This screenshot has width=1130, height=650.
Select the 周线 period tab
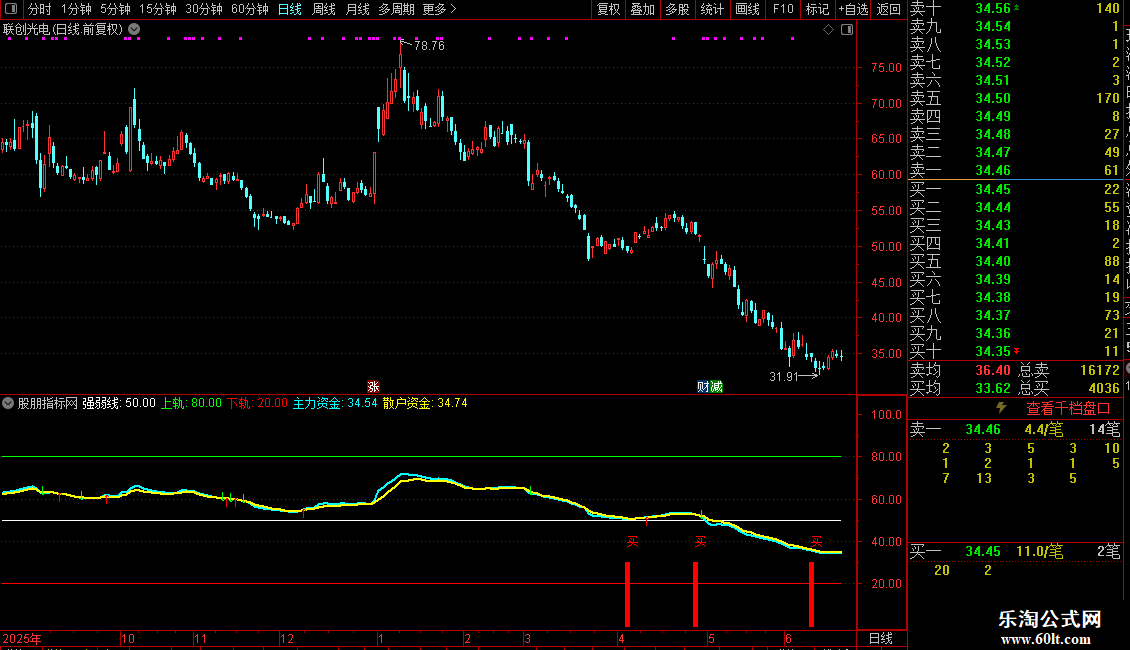click(324, 9)
